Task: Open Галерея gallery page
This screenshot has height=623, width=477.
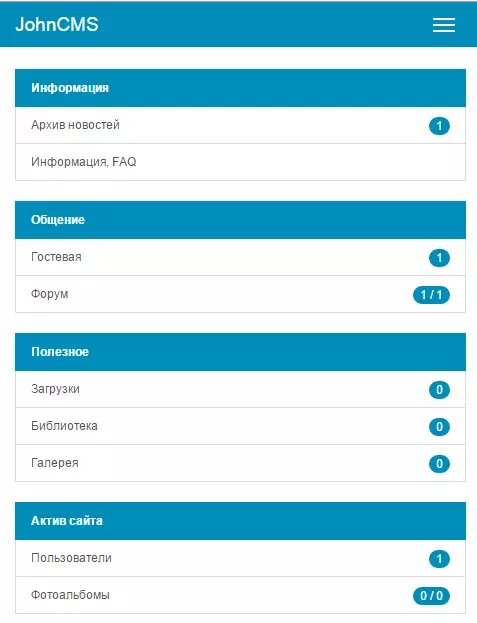Action: click(240, 463)
